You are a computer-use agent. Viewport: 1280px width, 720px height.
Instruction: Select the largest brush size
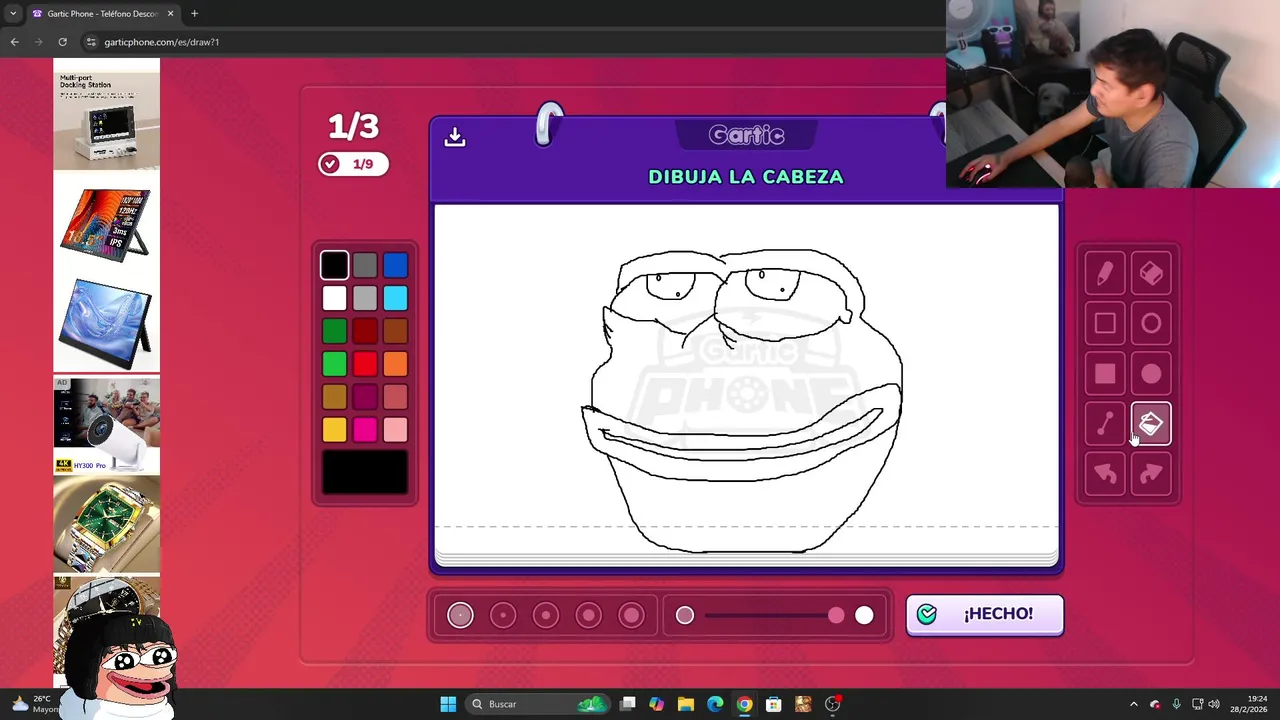click(x=631, y=615)
